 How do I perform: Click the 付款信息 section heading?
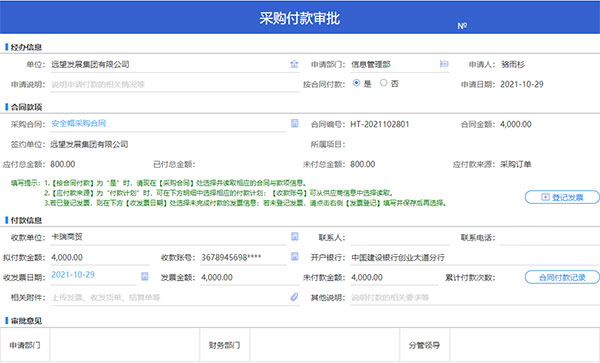pyautogui.click(x=26, y=220)
